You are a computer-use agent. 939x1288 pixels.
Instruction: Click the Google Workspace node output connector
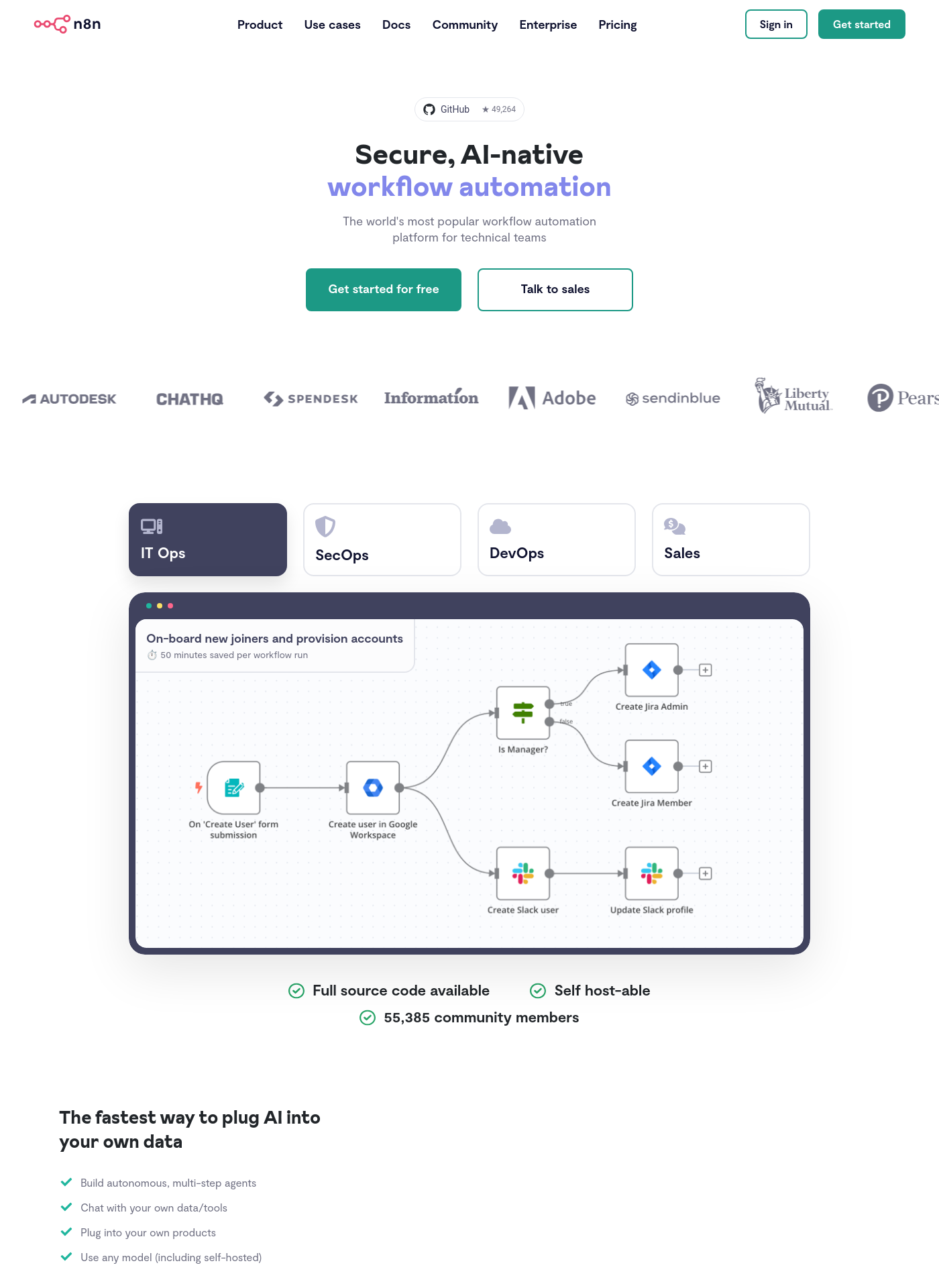(399, 788)
